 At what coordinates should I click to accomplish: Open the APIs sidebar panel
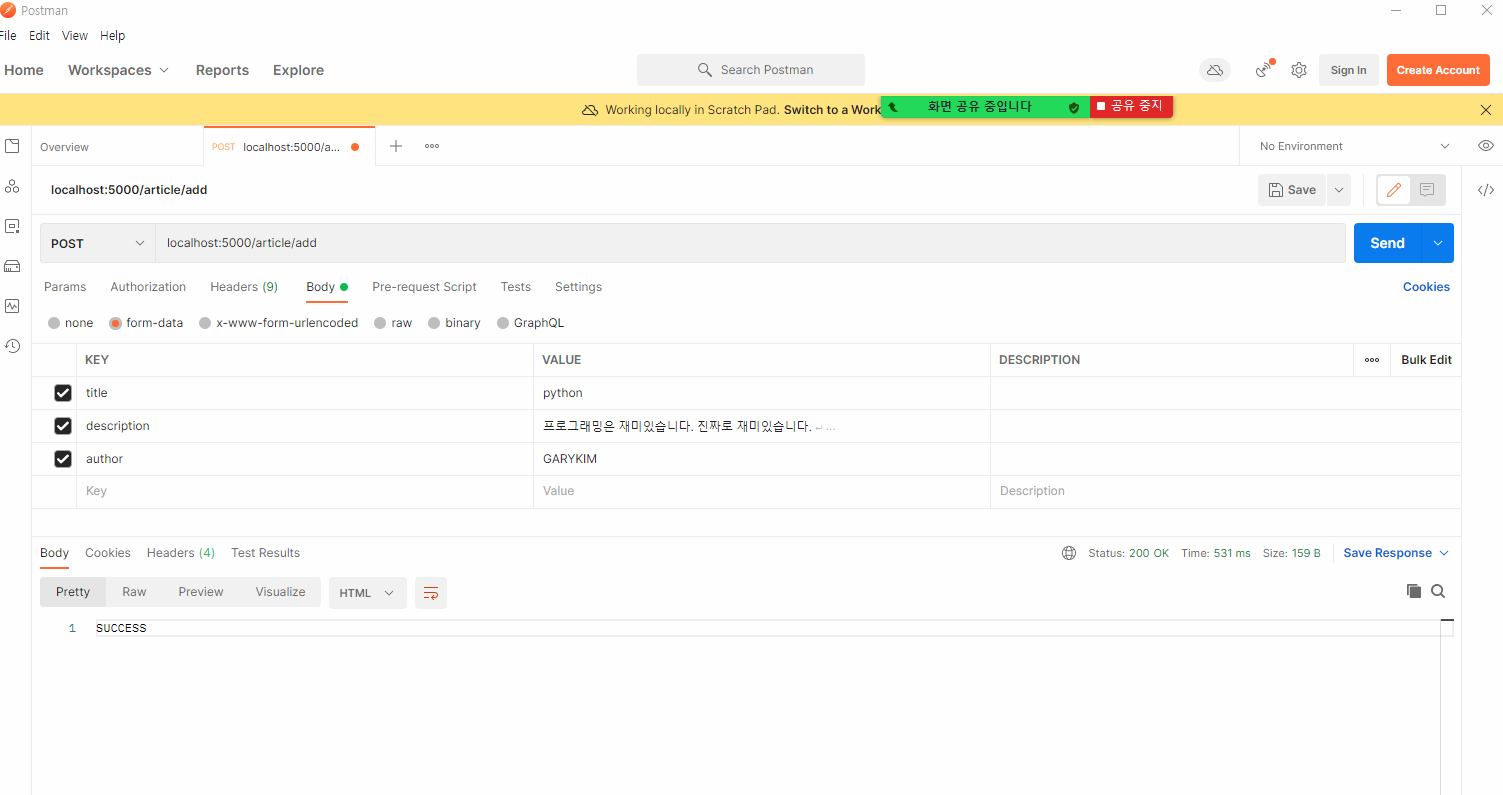[x=12, y=186]
